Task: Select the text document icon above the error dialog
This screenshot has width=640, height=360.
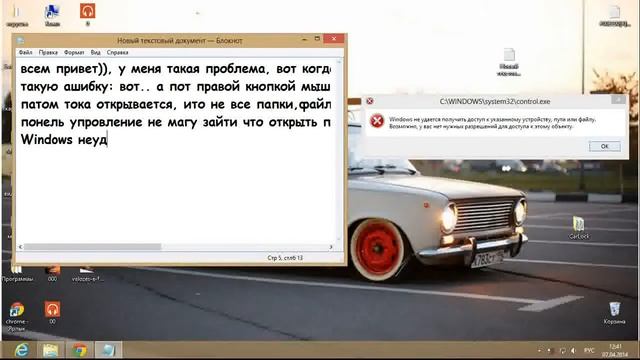Action: coord(509,62)
